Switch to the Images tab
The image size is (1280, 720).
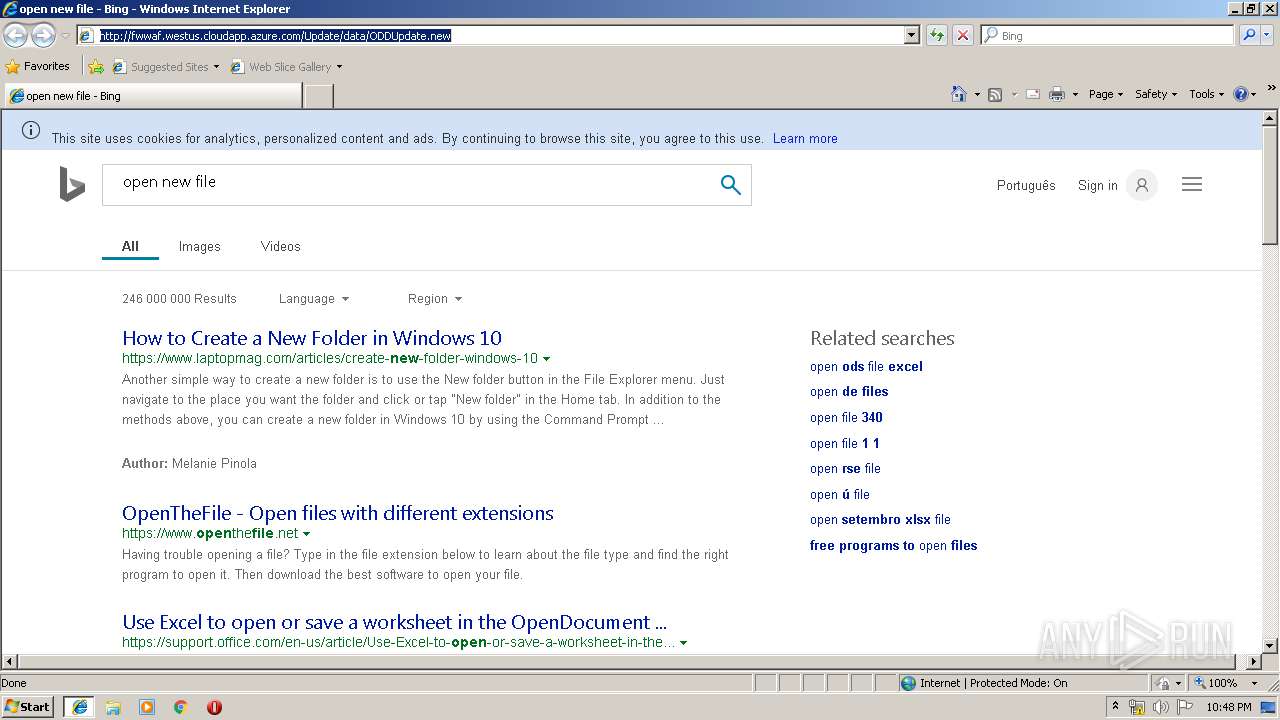click(199, 246)
